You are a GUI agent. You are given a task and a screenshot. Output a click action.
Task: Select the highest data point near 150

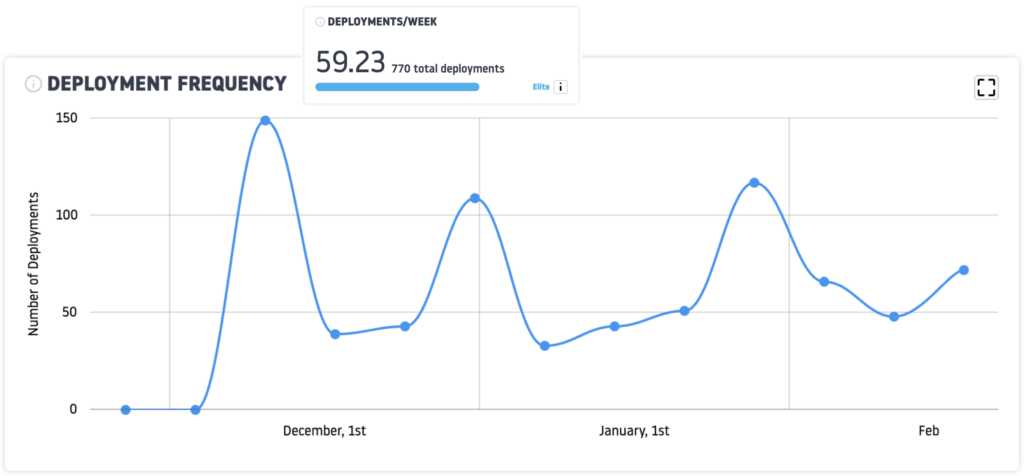click(265, 121)
